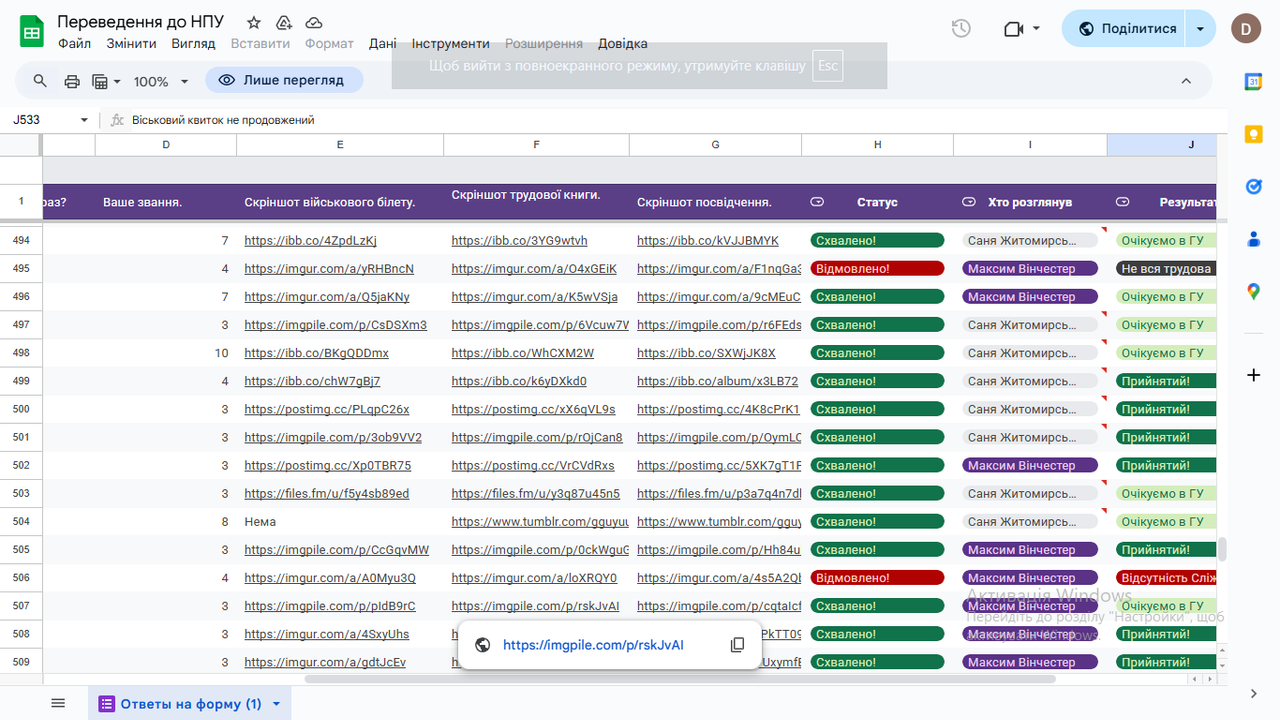Open sheet tab Ответы на форму menu arrow

point(276,704)
